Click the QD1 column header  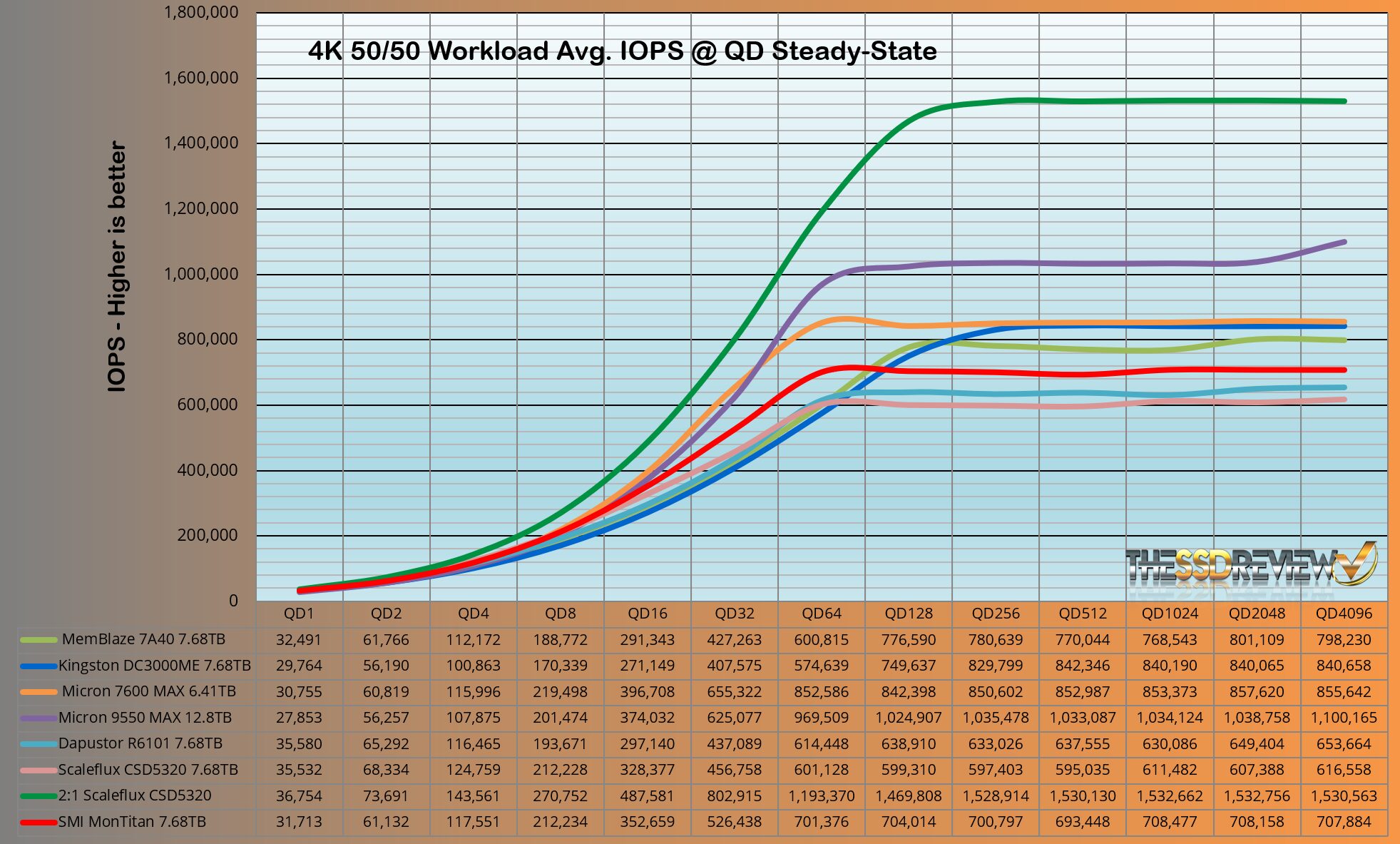point(299,614)
